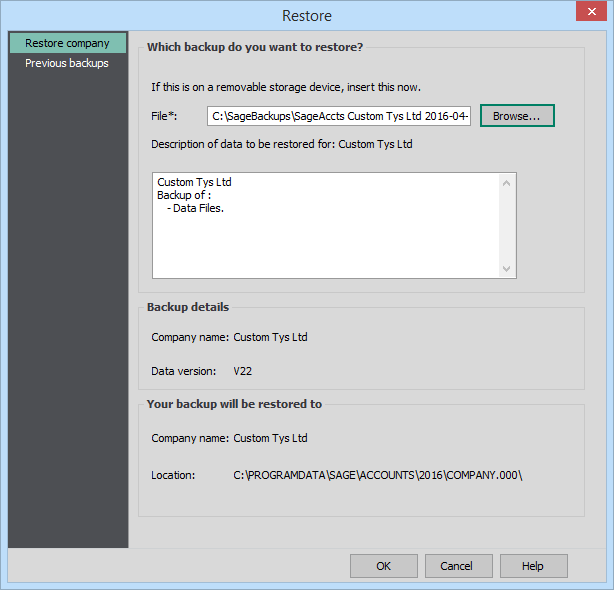The width and height of the screenshot is (614, 590).
Task: Click Company name value under Backup details
Action: click(270, 337)
